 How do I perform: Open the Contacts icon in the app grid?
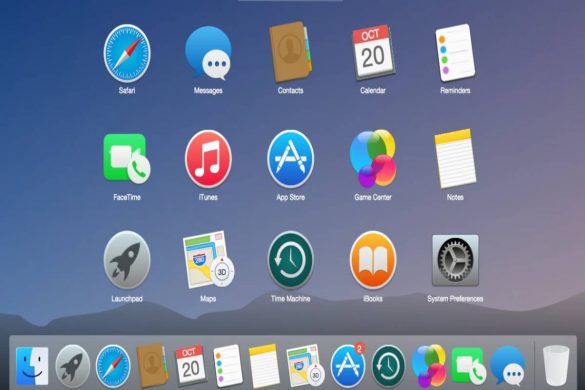(290, 52)
